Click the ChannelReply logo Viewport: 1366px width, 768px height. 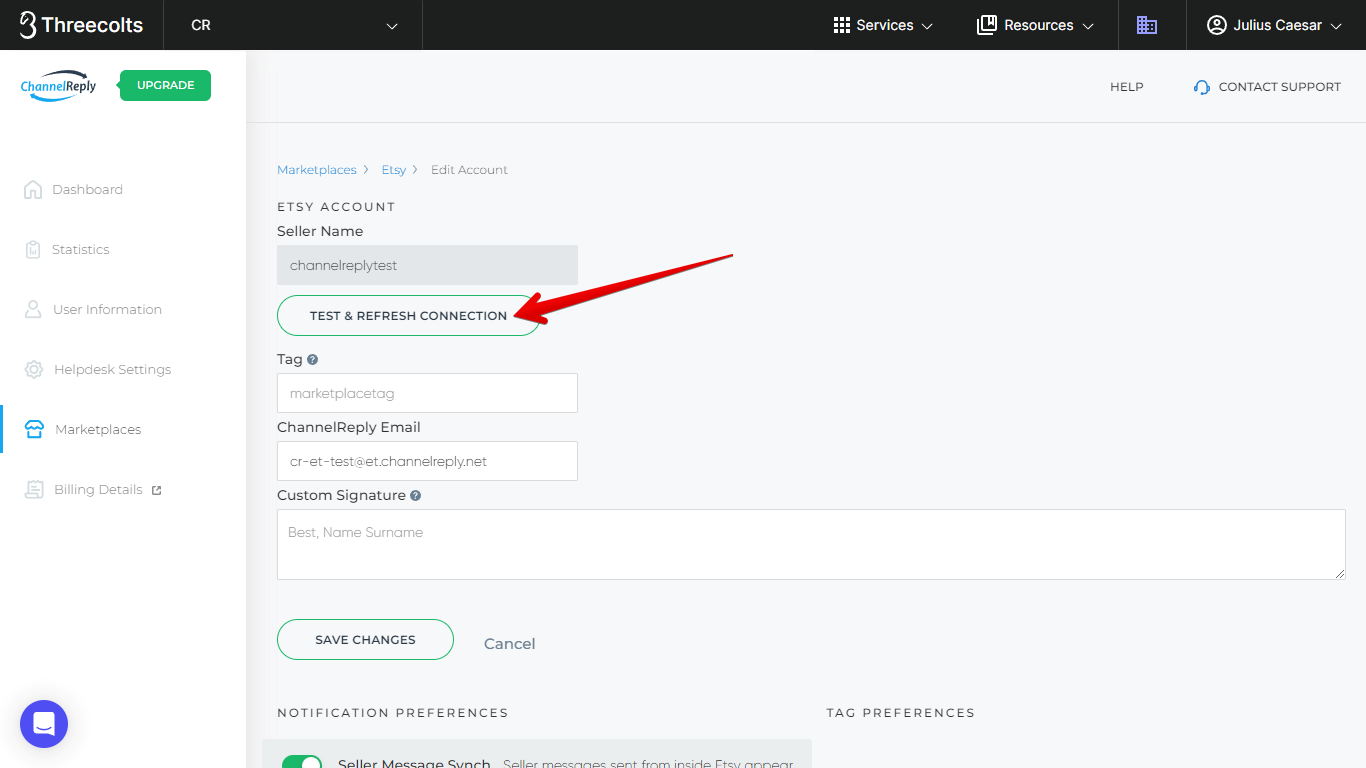click(x=58, y=85)
